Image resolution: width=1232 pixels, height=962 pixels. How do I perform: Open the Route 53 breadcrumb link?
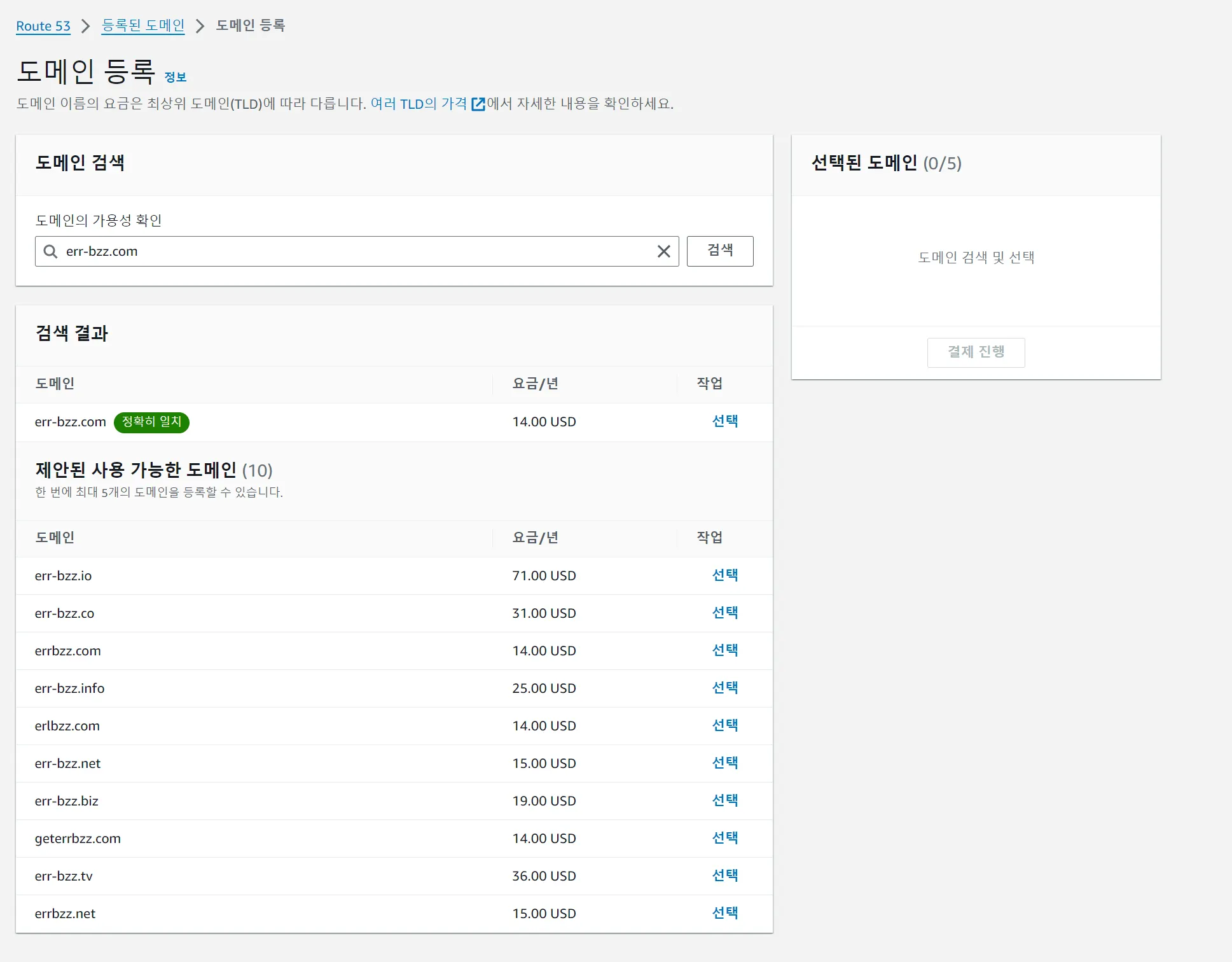pyautogui.click(x=43, y=26)
